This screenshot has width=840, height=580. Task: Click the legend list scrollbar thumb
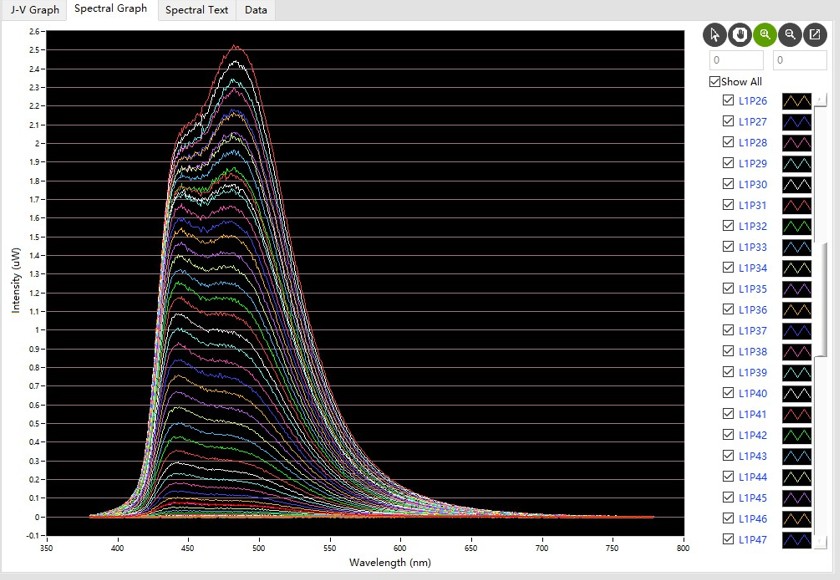821,298
